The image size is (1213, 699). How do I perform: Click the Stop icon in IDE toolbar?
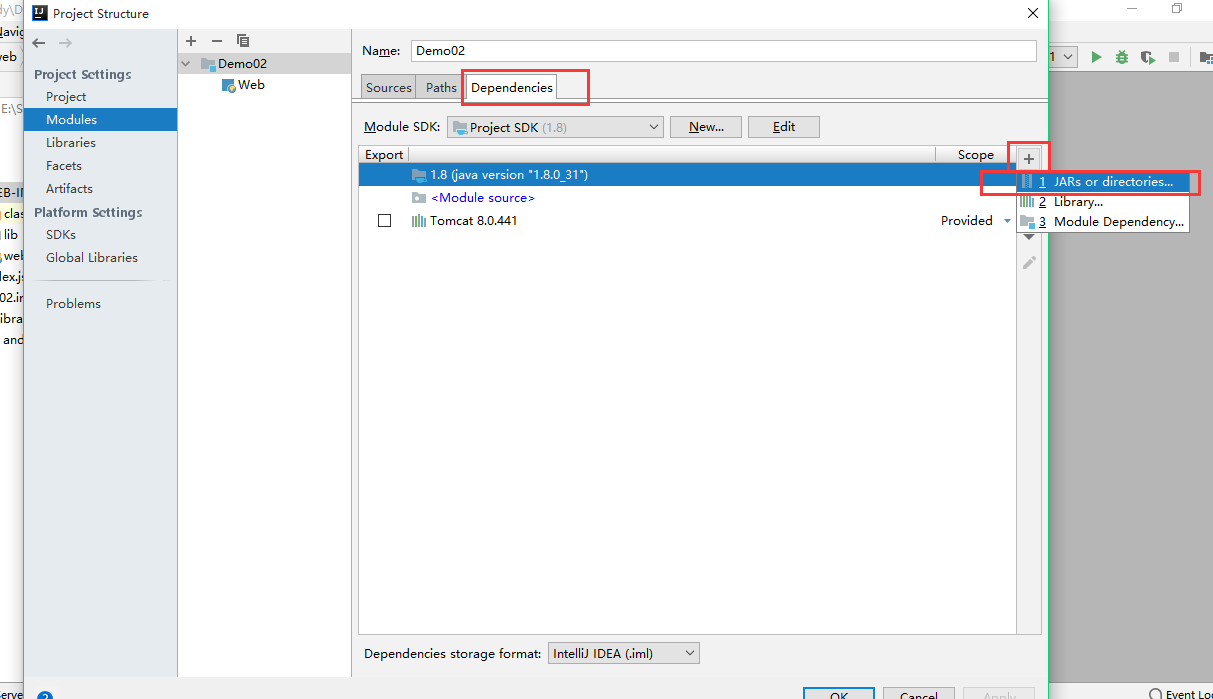[1174, 58]
